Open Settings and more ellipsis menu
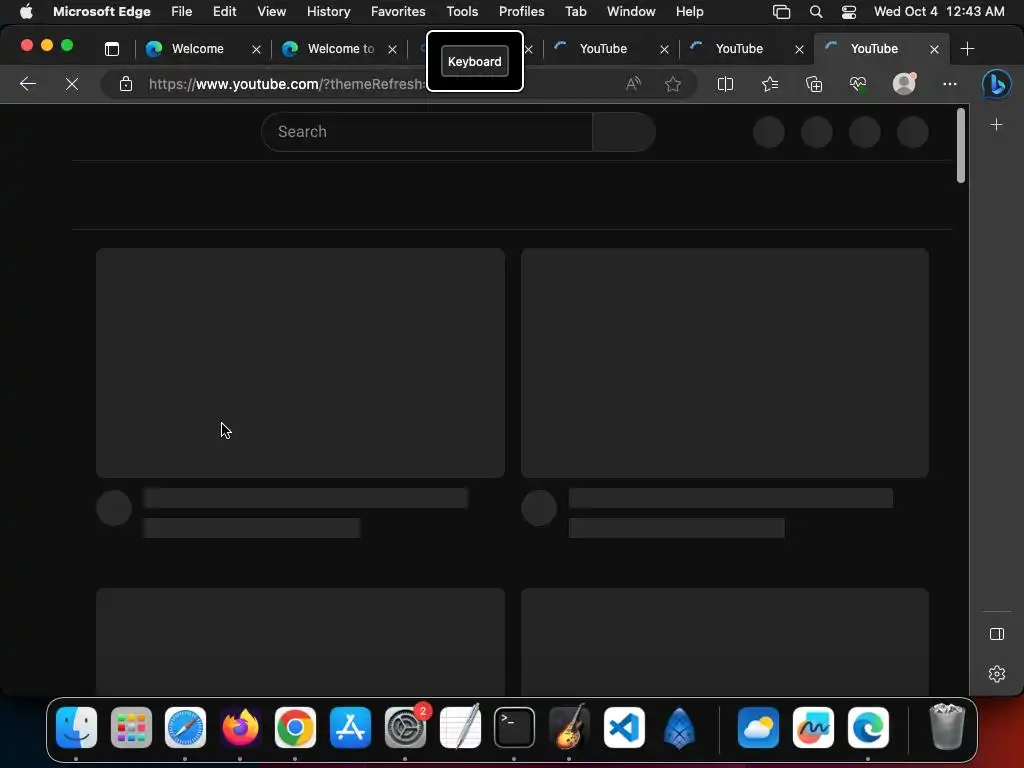Image resolution: width=1024 pixels, height=768 pixels. [950, 84]
